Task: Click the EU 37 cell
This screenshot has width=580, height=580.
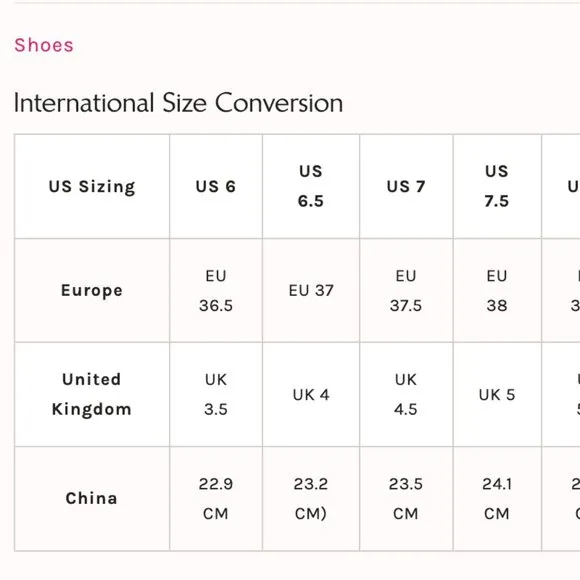Action: [x=311, y=290]
